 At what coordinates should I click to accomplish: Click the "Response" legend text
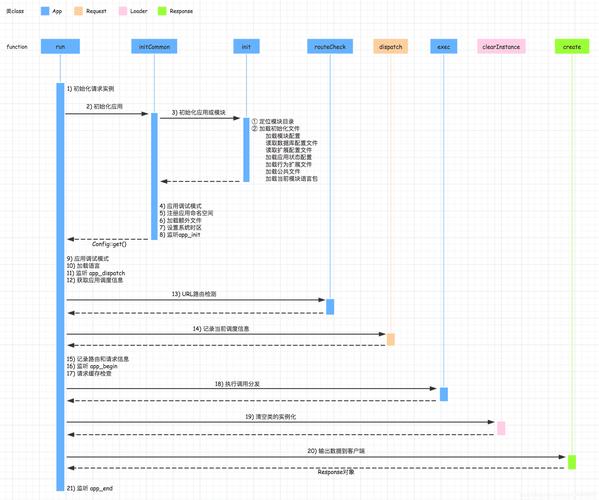181,11
